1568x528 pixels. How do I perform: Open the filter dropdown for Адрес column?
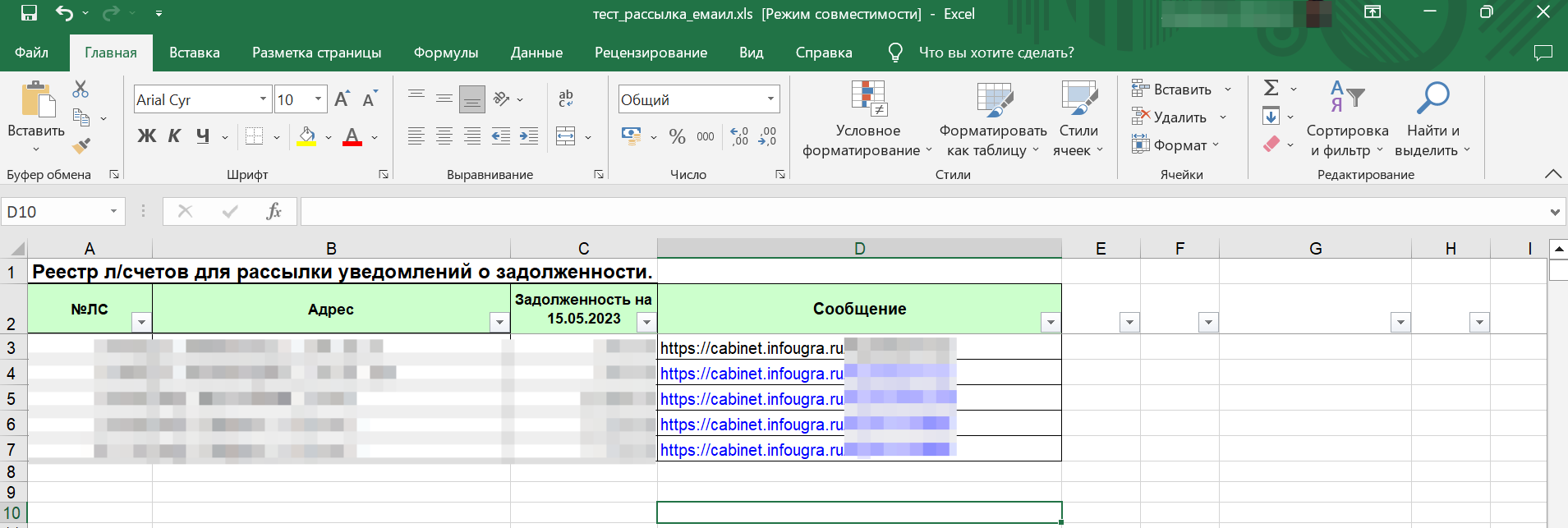coord(499,323)
